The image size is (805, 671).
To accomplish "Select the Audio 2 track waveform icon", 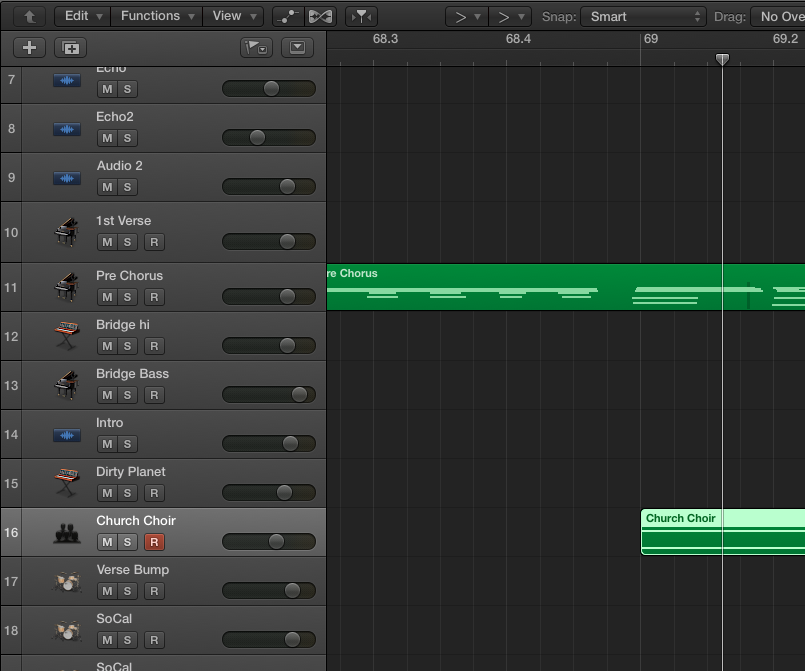I will click(x=67, y=179).
